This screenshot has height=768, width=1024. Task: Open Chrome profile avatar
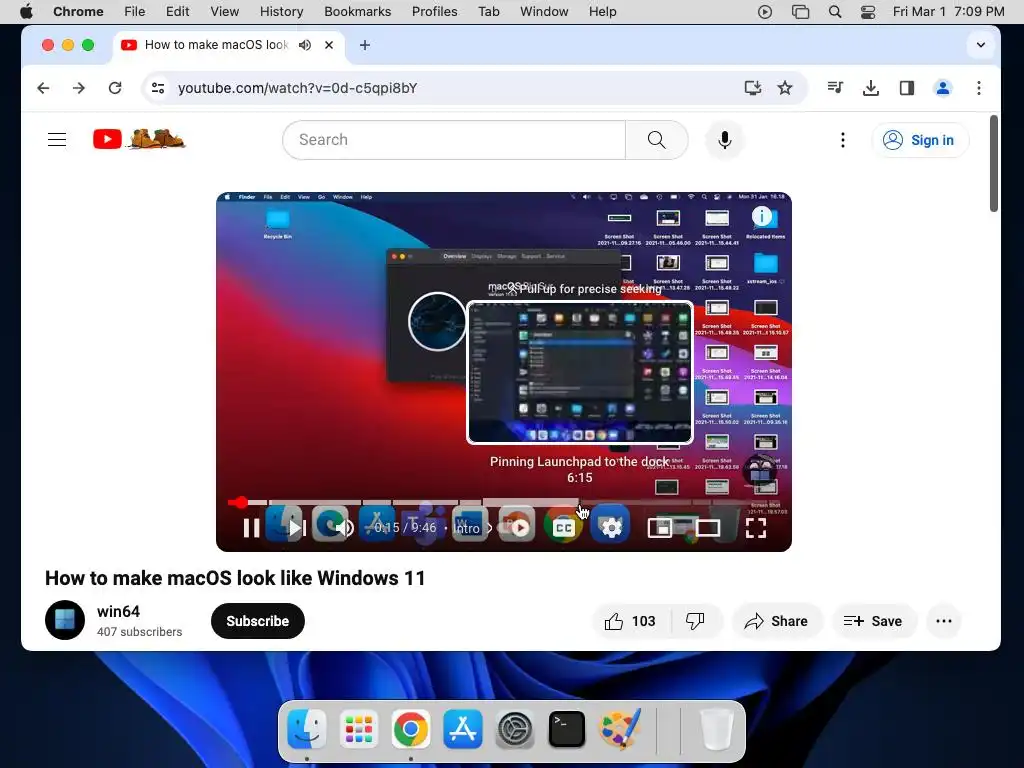click(942, 88)
